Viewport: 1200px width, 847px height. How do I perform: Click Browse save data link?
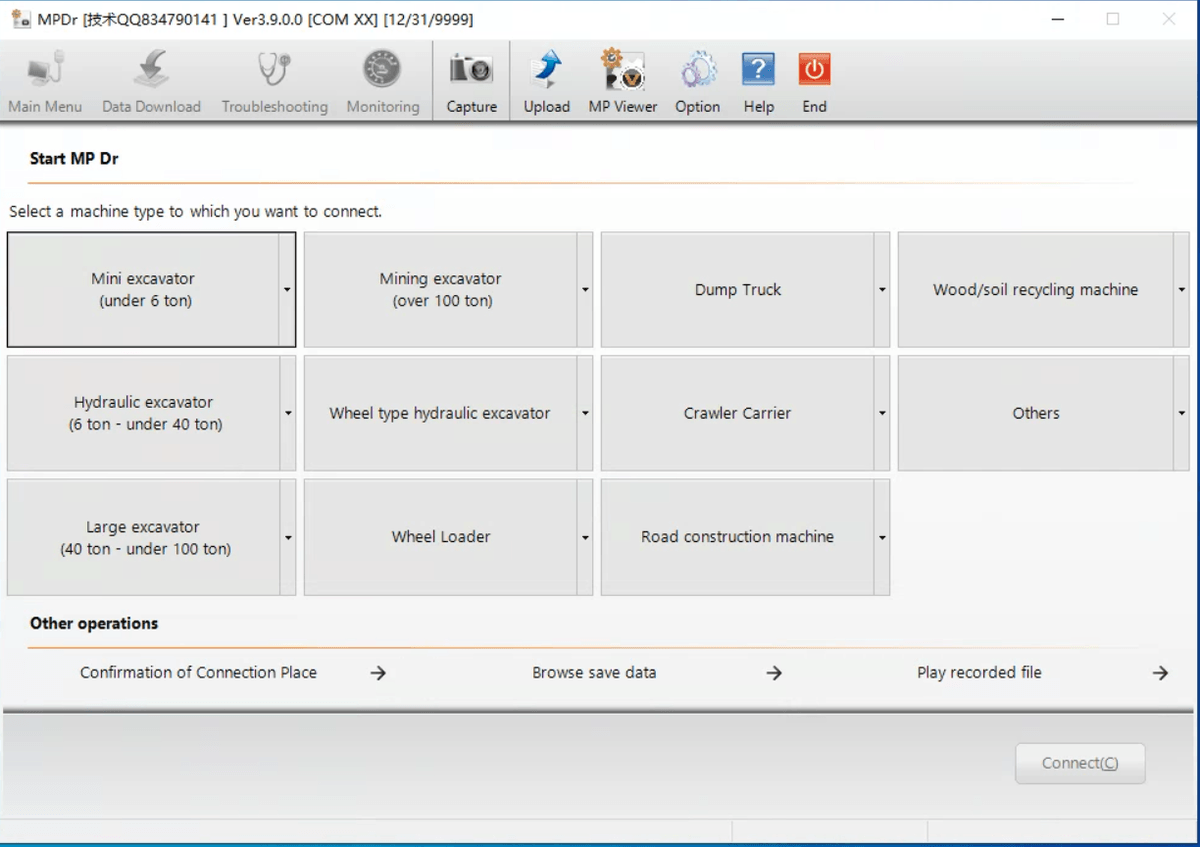(x=594, y=673)
